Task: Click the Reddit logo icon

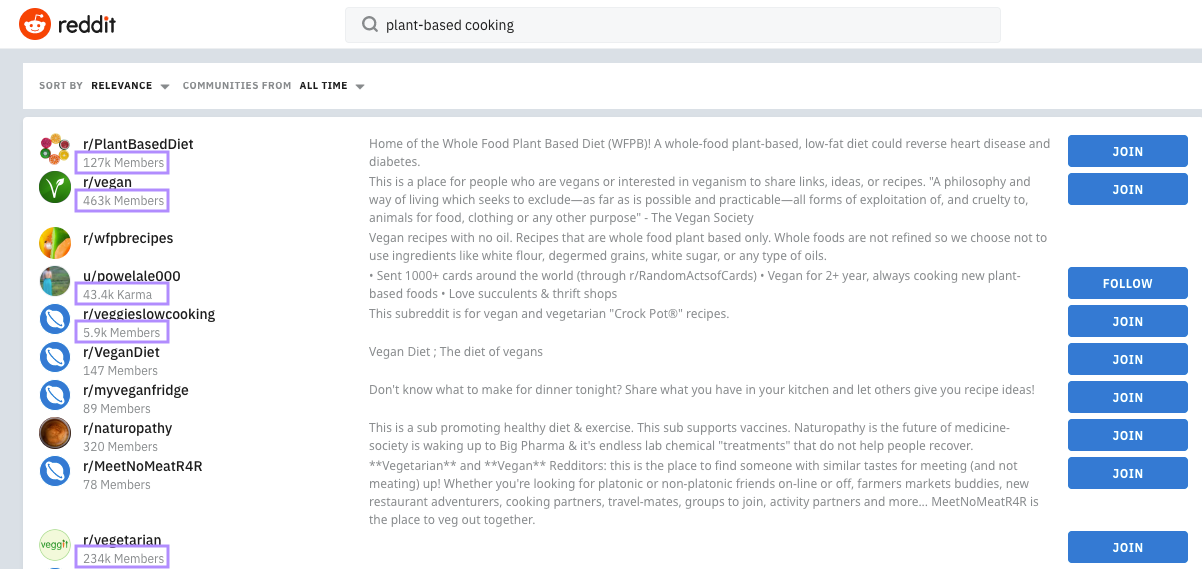Action: 36,24
